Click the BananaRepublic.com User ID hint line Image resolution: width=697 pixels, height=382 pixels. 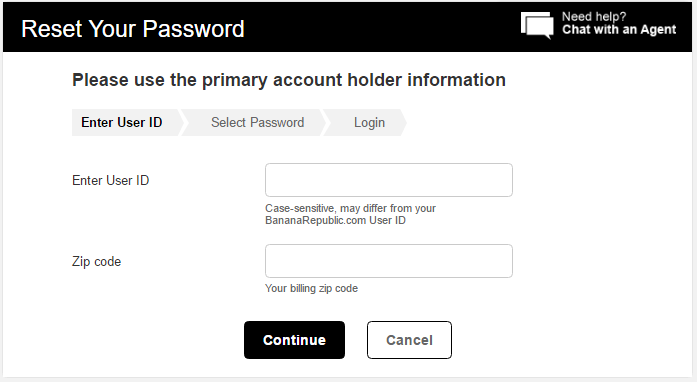click(x=335, y=220)
